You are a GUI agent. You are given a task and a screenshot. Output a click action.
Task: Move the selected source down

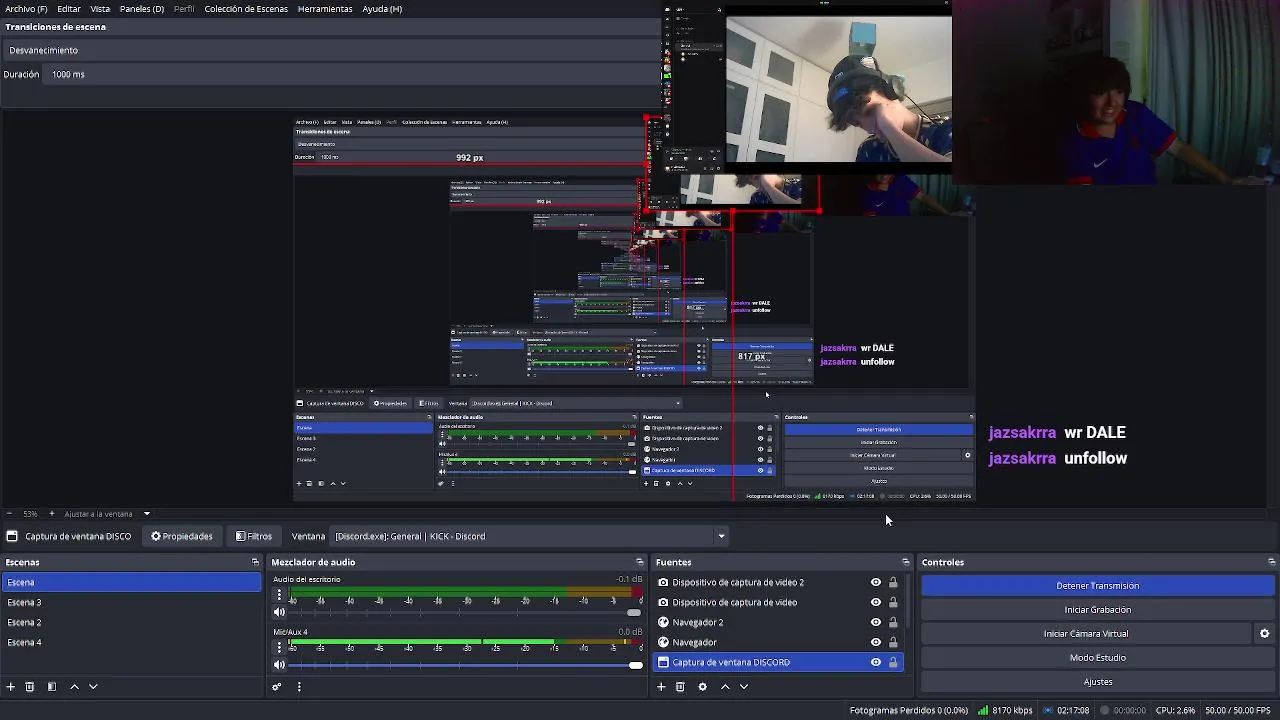[744, 687]
